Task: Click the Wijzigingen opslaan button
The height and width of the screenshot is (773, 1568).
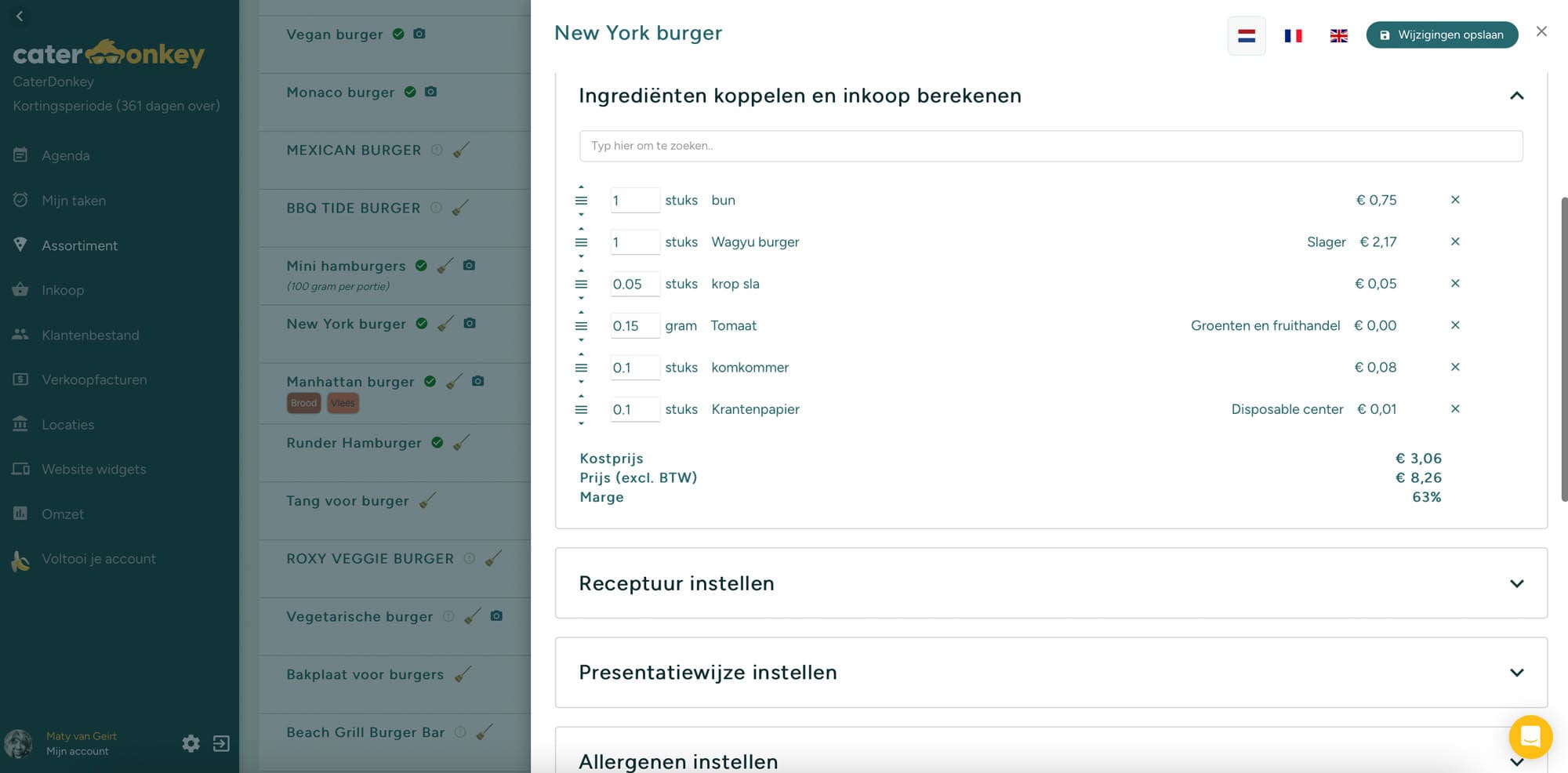Action: (x=1441, y=35)
